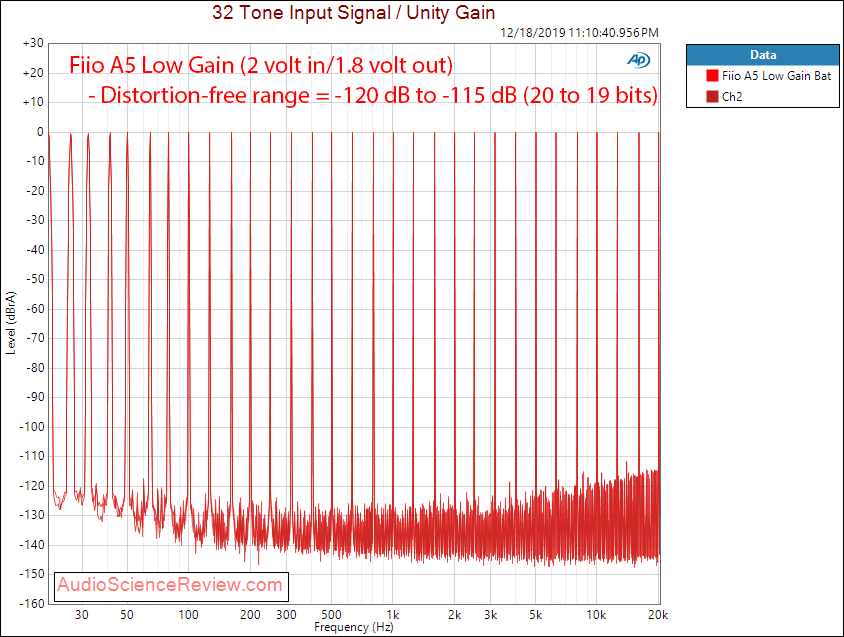Image resolution: width=844 pixels, height=637 pixels.
Task: Click the red Fiio A5 legend swatch
Action: coord(712,76)
